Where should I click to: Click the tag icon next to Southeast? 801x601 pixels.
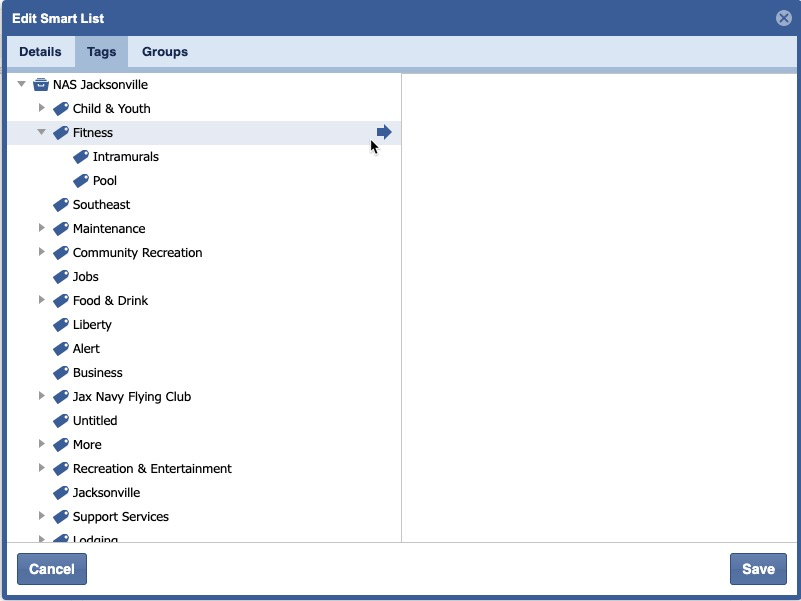point(61,205)
